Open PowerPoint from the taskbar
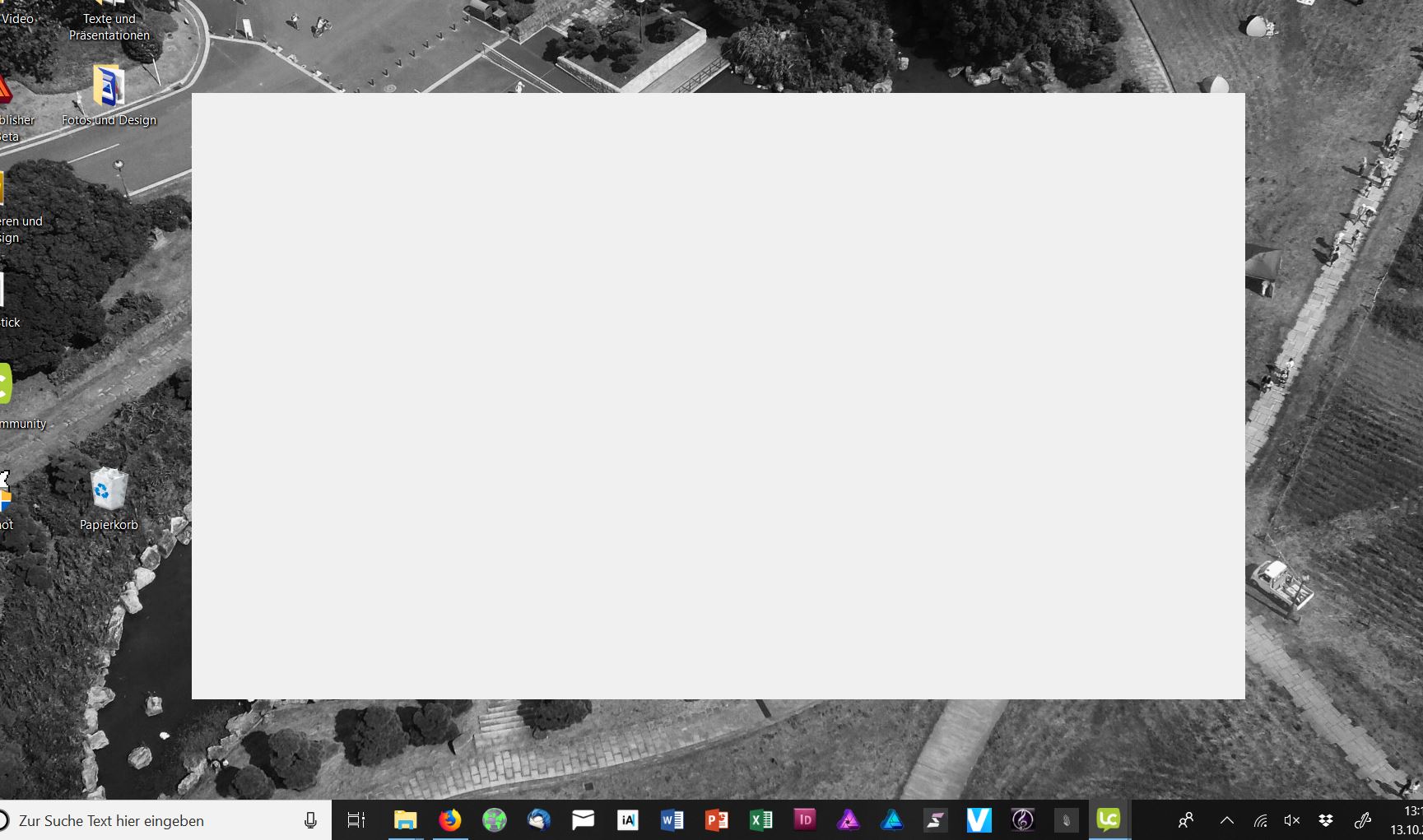Screen dimensions: 1423x840 716,820
